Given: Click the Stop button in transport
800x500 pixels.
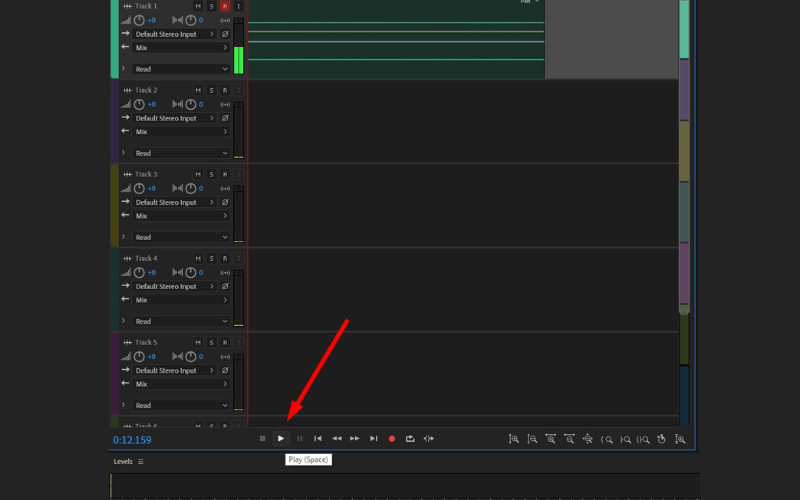Looking at the screenshot, I should tap(262, 438).
